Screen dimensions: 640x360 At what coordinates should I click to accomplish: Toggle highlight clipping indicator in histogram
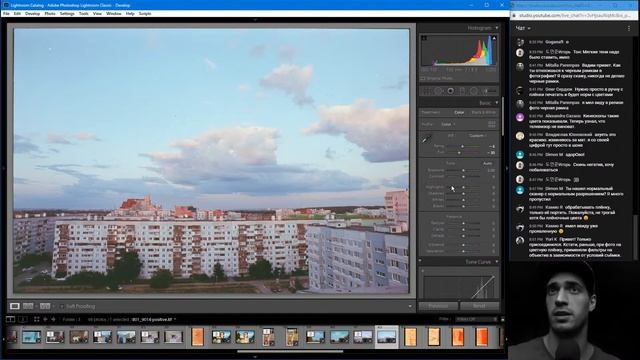pyautogui.click(x=494, y=38)
